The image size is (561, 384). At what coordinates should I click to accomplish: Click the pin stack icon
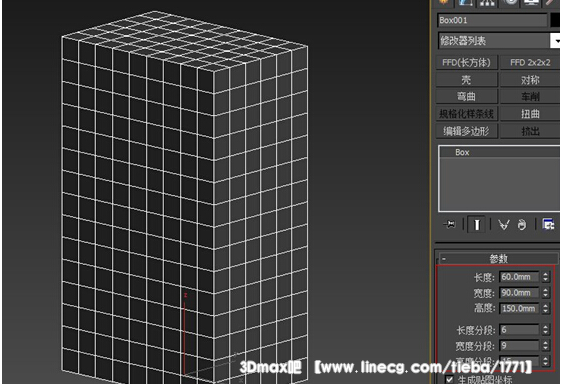click(449, 224)
